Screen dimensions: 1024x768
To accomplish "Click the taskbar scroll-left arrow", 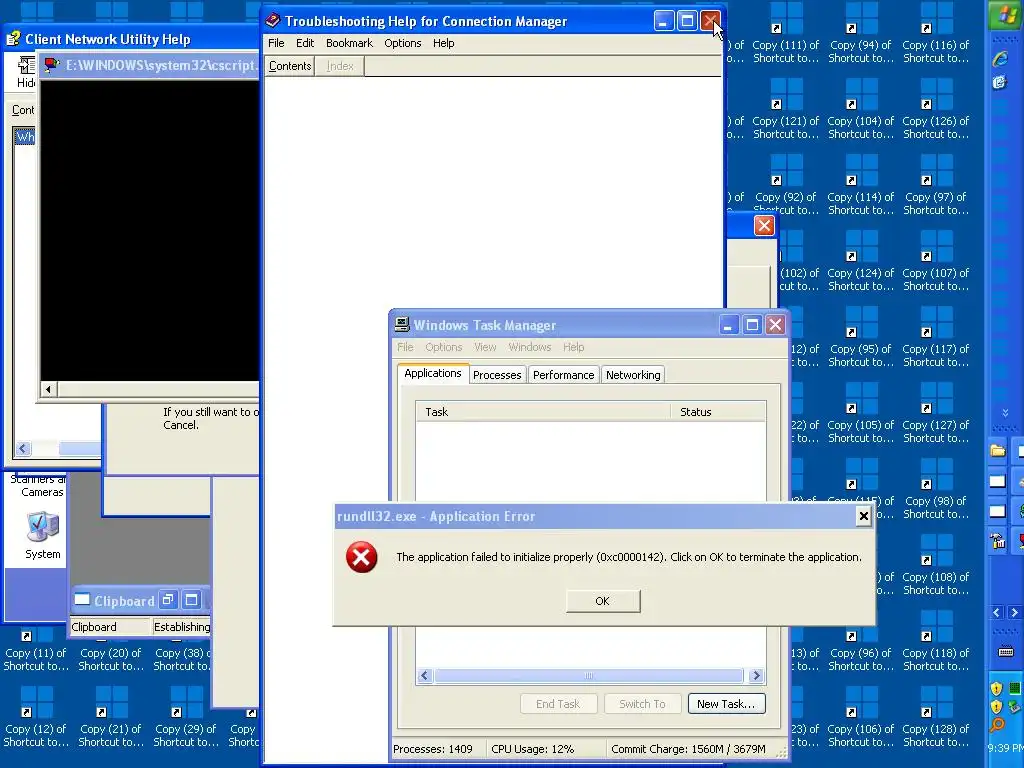I will [x=997, y=613].
